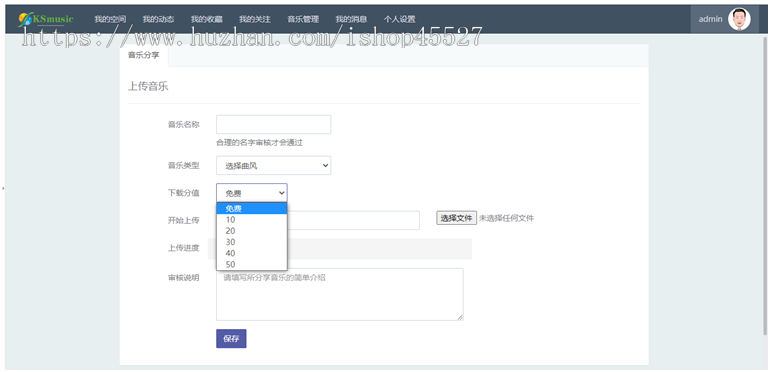Click the admin username link
Image resolution: width=770 pixels, height=372 pixels.
pyautogui.click(x=710, y=19)
